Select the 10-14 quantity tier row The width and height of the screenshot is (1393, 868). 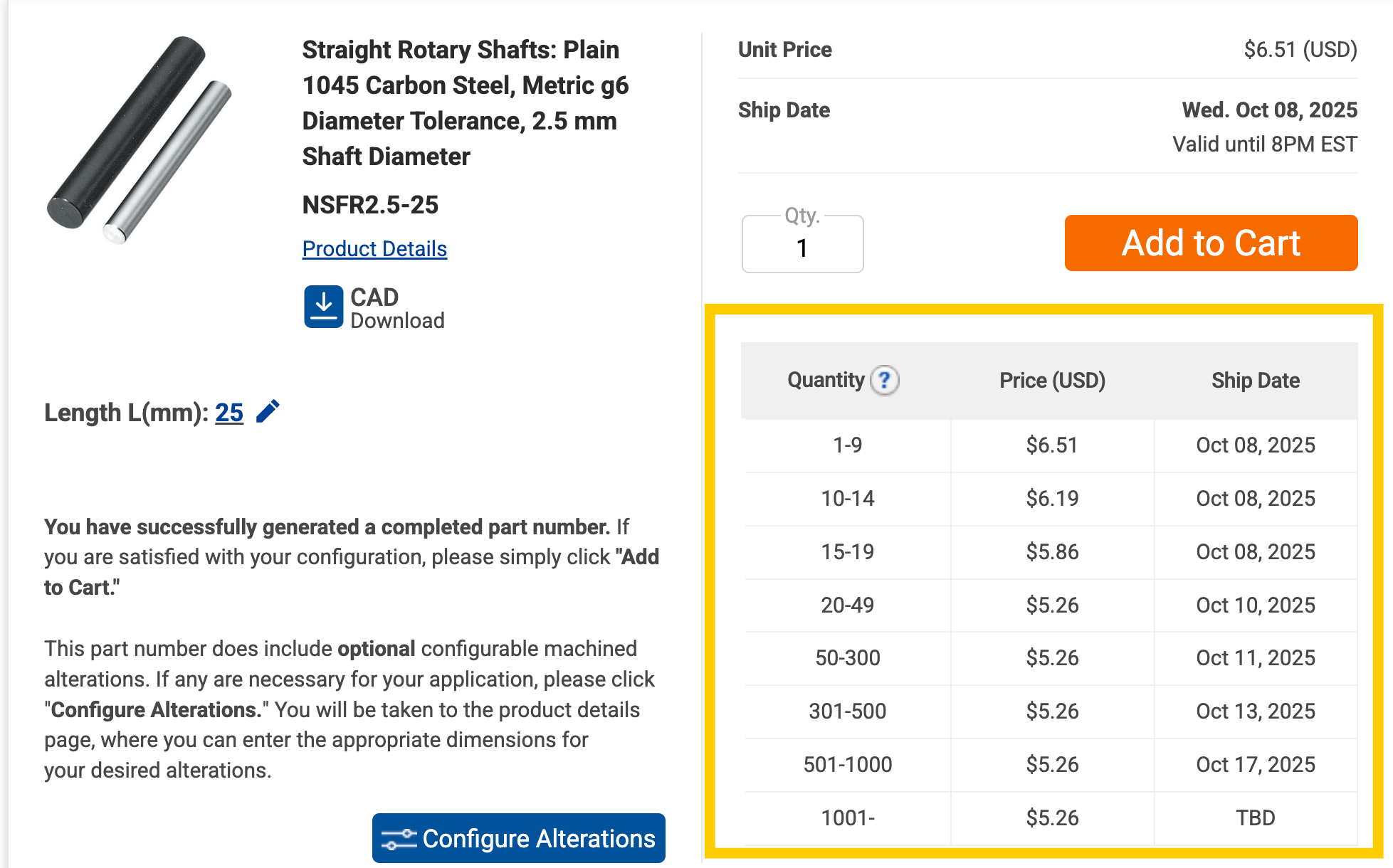click(x=1051, y=499)
